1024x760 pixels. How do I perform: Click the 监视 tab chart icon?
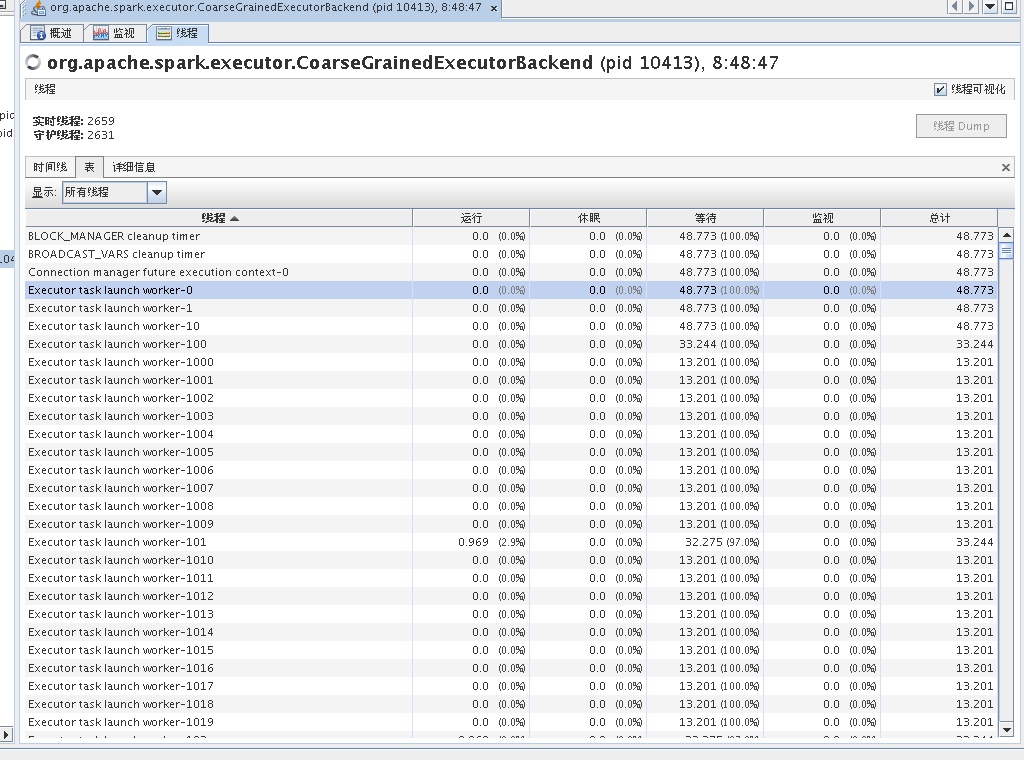pos(101,33)
